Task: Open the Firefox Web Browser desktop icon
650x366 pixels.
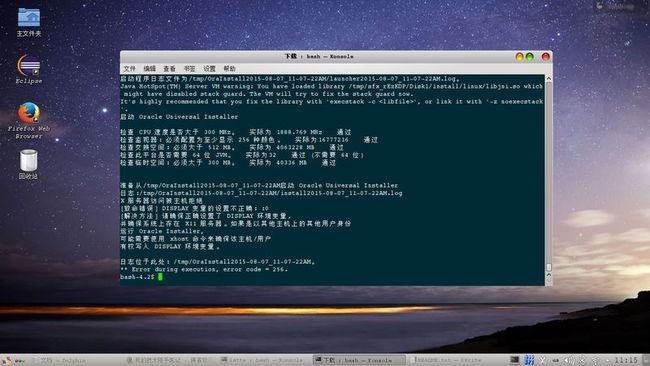Action: [x=29, y=120]
